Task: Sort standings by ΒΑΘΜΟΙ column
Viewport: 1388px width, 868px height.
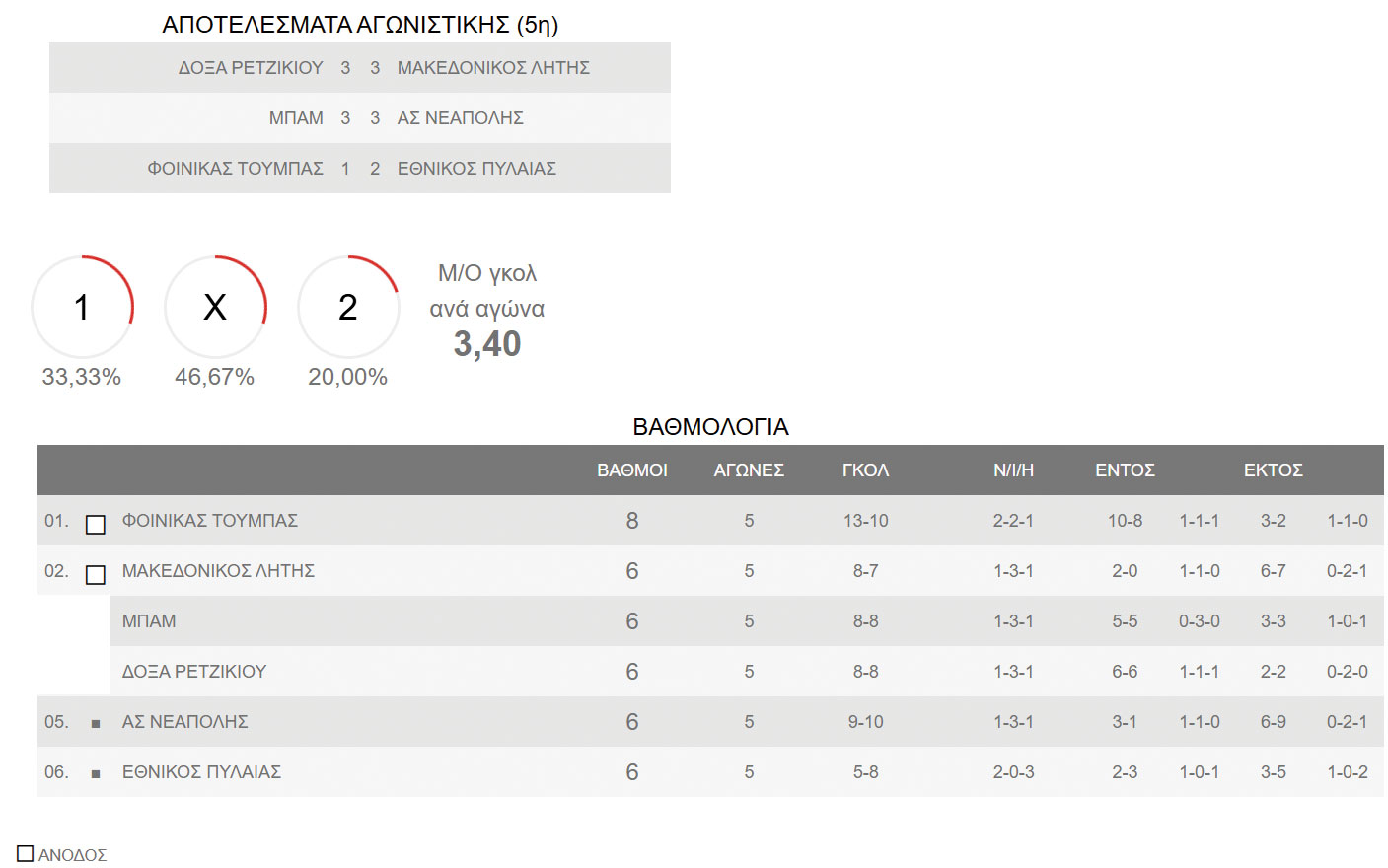Action: (x=632, y=470)
